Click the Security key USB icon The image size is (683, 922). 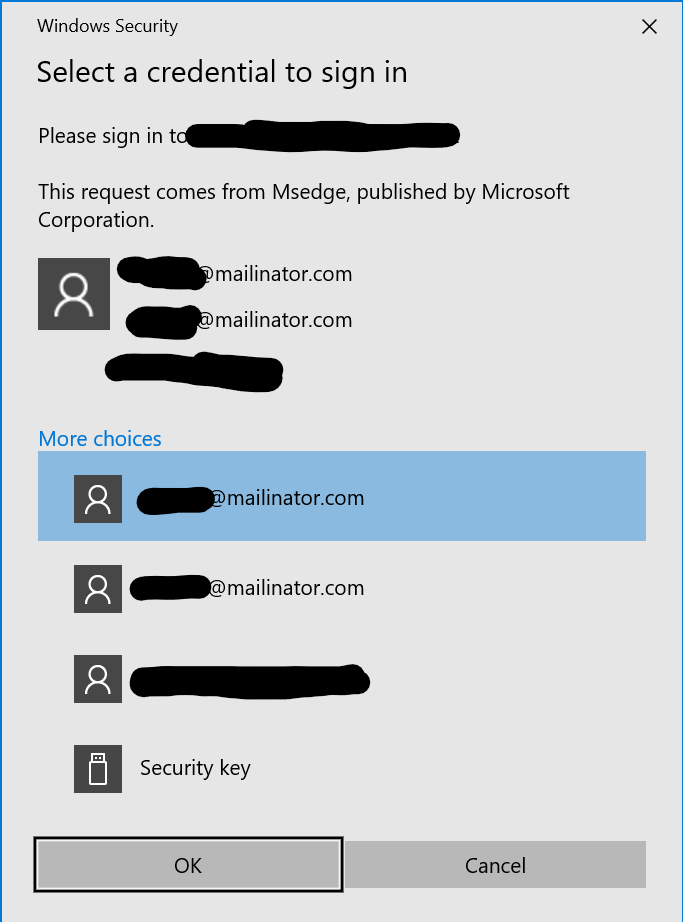click(97, 769)
